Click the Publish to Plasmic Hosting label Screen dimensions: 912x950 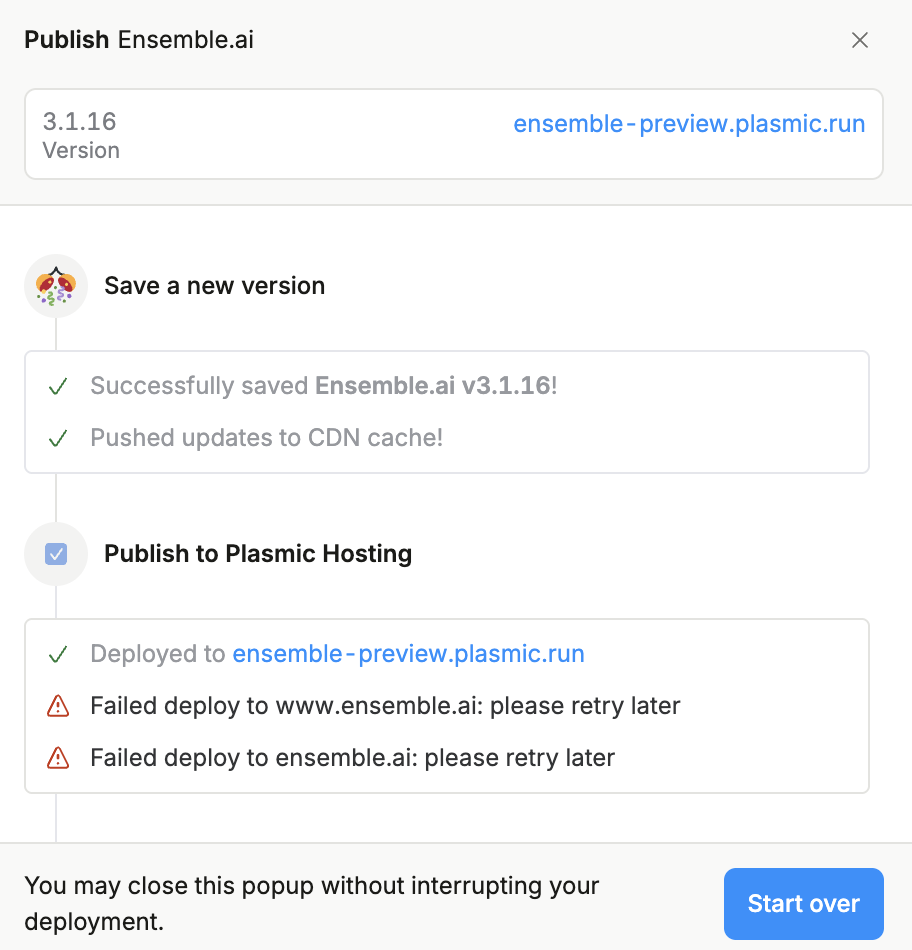258,554
